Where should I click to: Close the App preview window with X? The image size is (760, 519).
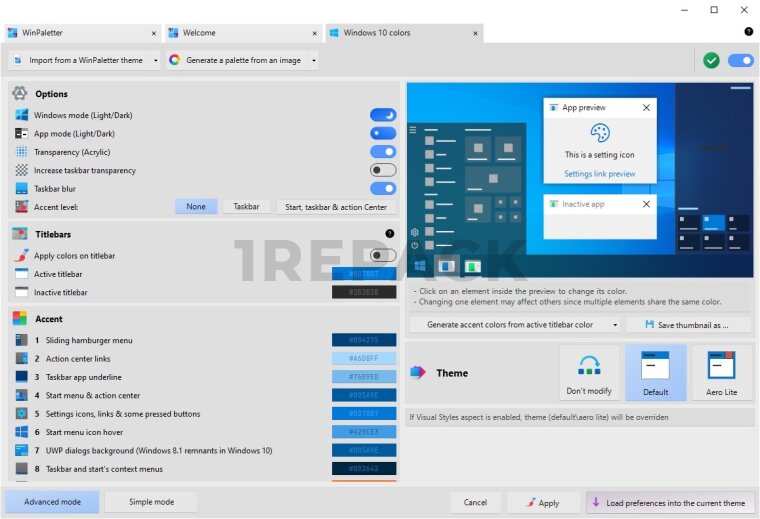pos(646,108)
